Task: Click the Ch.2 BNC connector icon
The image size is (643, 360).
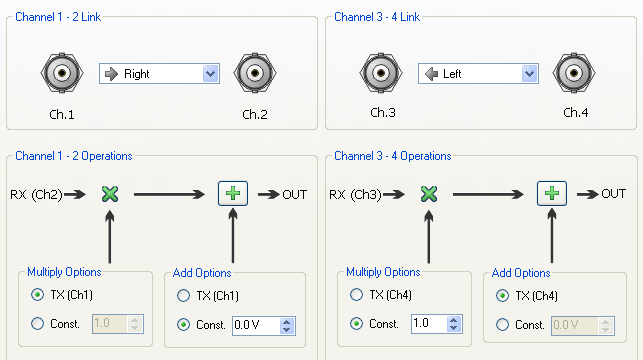Action: coord(255,73)
